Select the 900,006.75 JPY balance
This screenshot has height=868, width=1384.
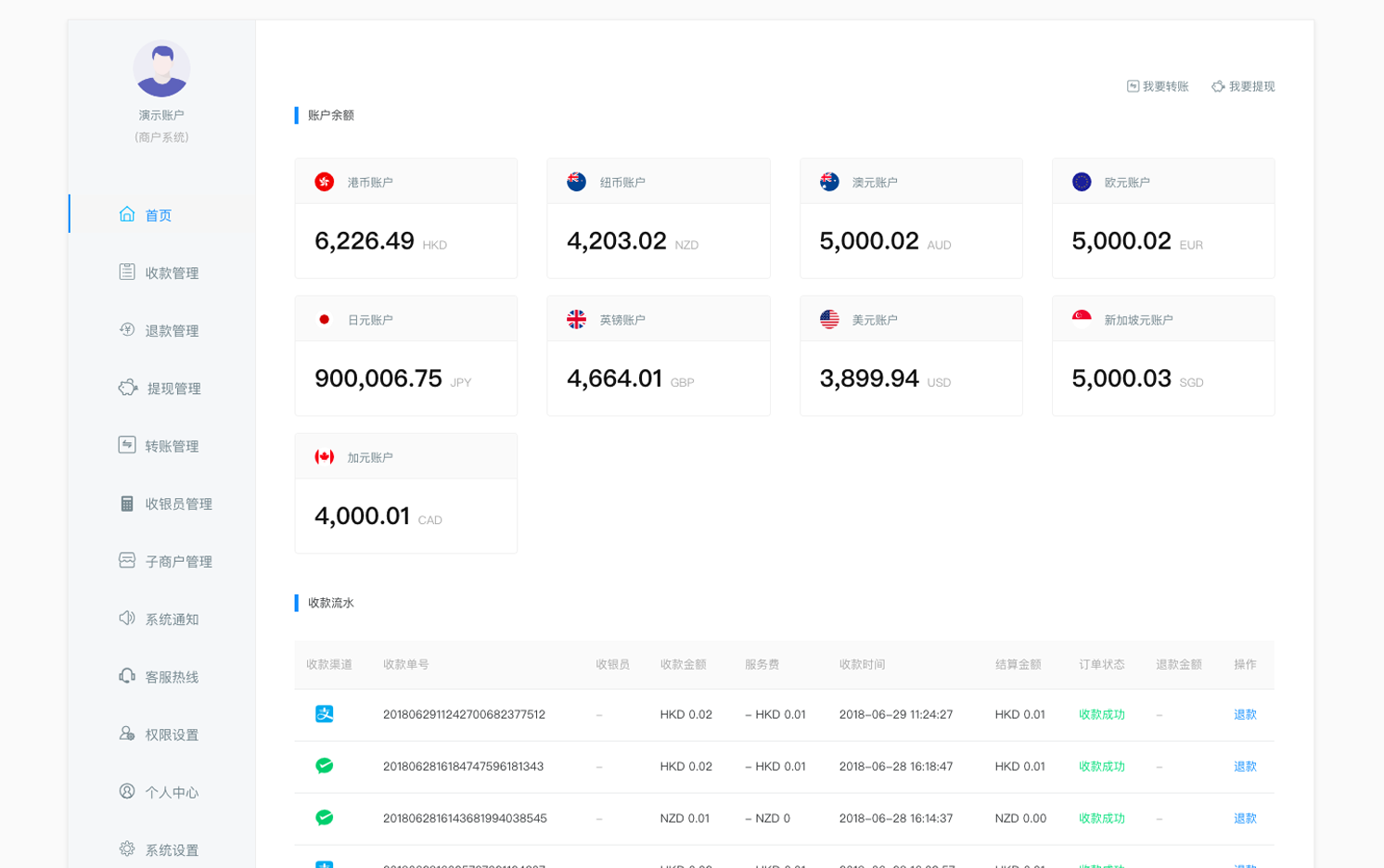[x=393, y=378]
